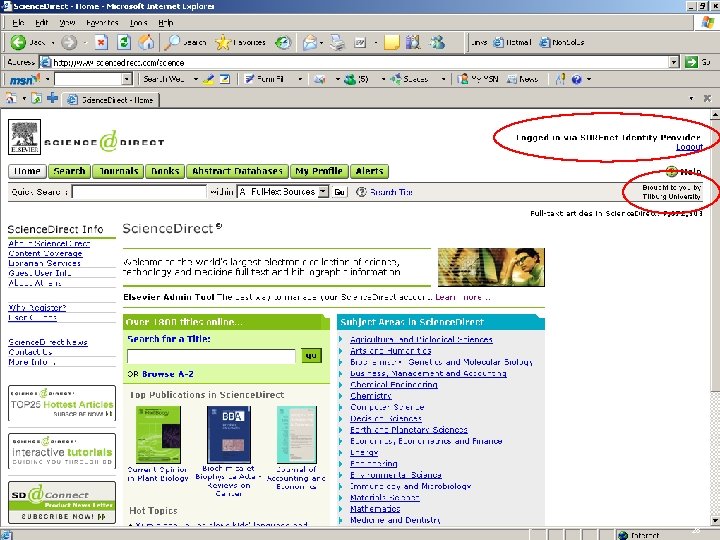Viewport: 720px width, 540px height.
Task: Click the MSN butterfly logo
Action: [25, 79]
